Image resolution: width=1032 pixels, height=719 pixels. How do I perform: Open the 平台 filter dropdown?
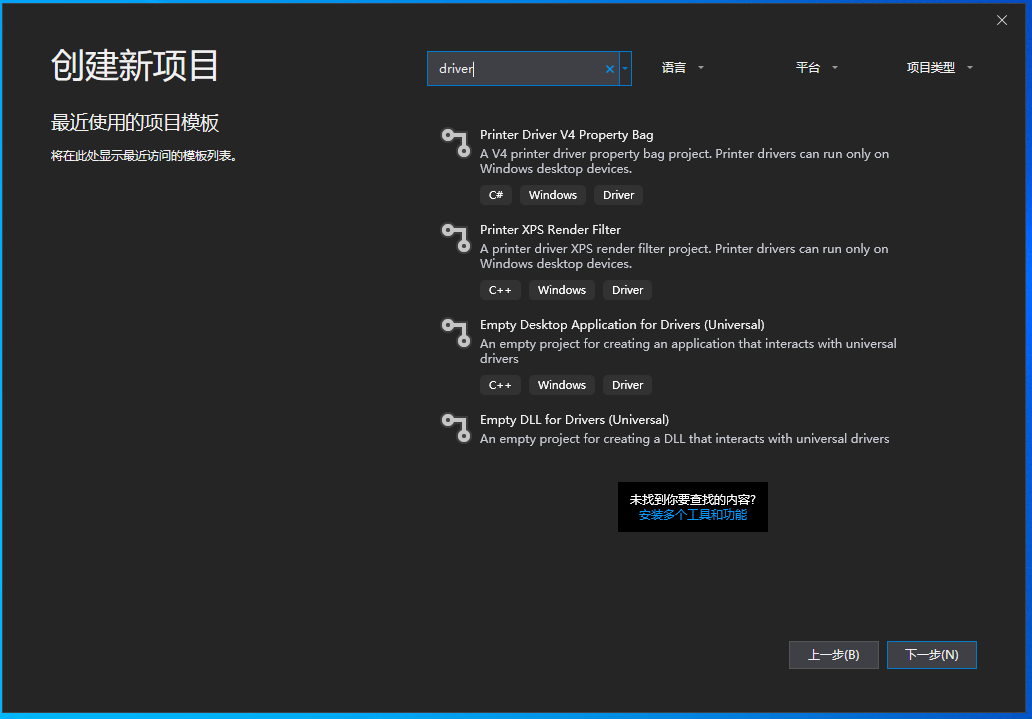815,67
